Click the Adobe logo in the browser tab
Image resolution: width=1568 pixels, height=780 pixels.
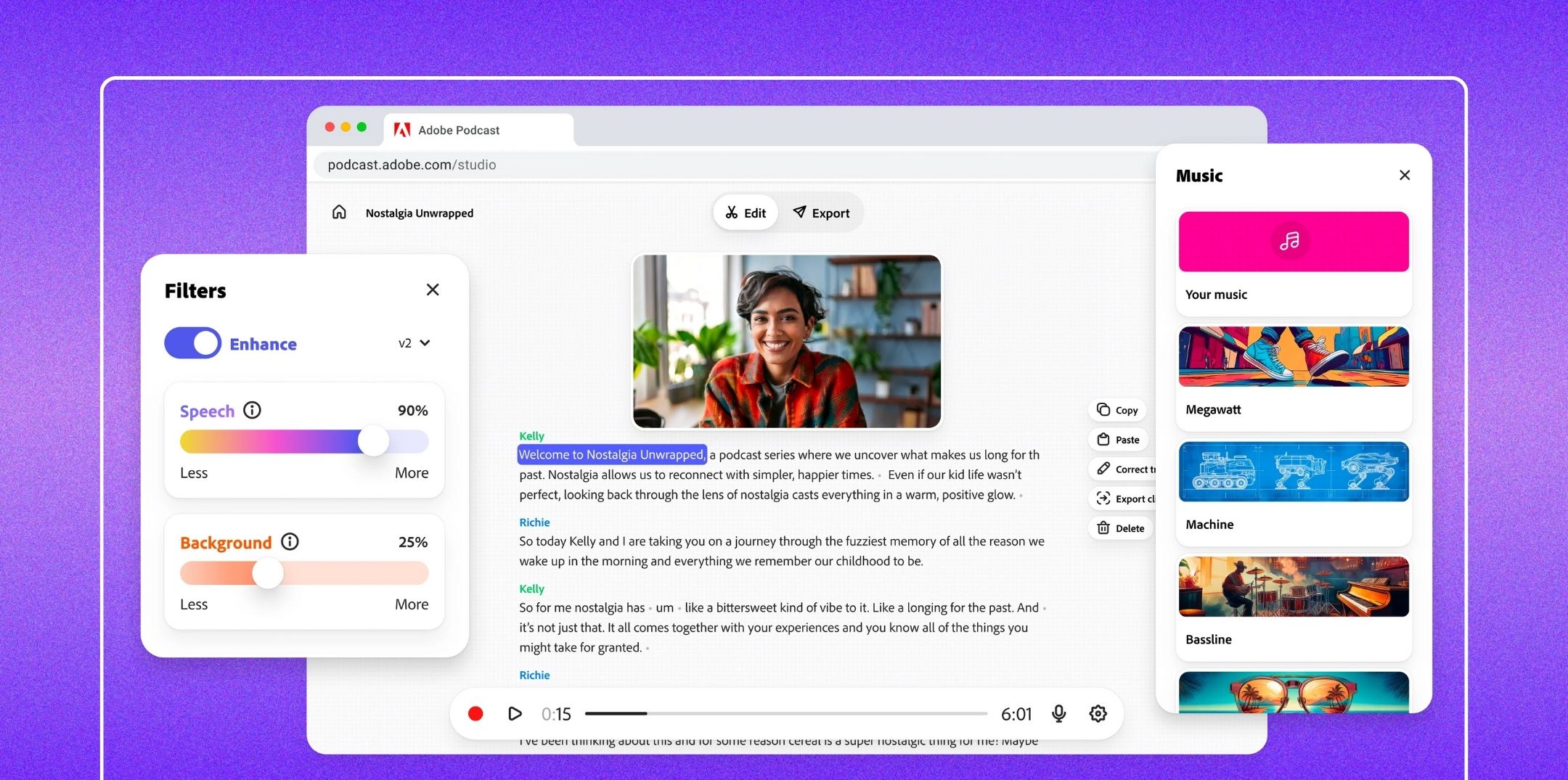[401, 130]
